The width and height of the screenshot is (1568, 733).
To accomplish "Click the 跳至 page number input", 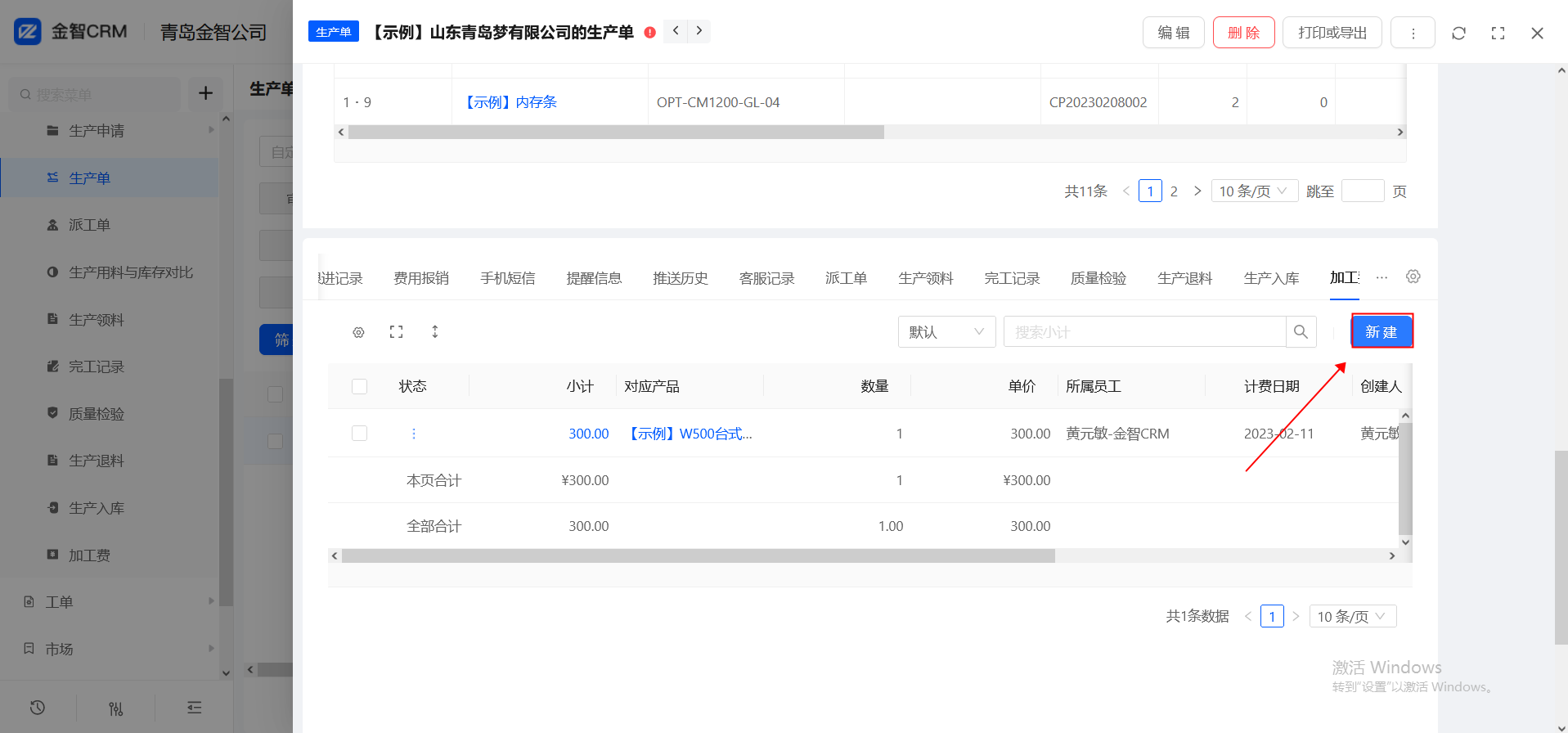I will point(1363,191).
